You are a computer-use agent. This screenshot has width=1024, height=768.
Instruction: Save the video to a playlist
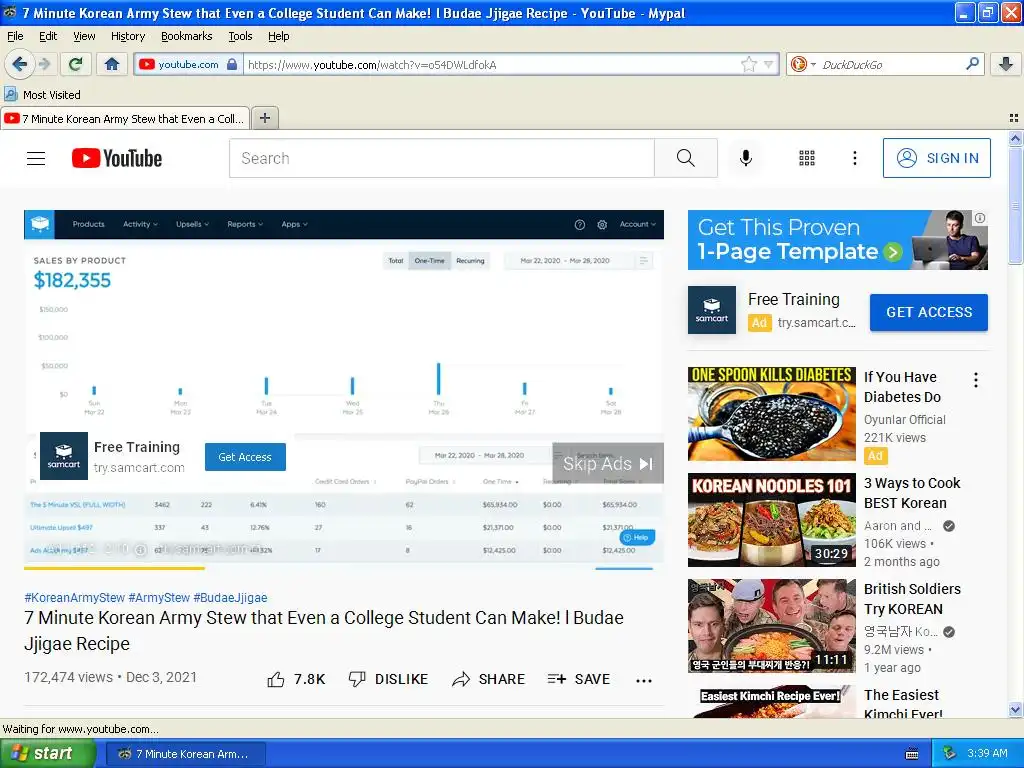pos(579,679)
